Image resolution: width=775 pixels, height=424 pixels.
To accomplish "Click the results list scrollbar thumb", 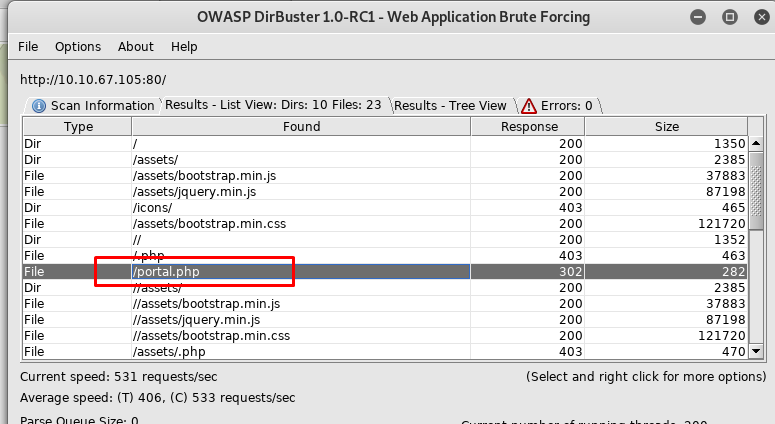I will 756,191.
